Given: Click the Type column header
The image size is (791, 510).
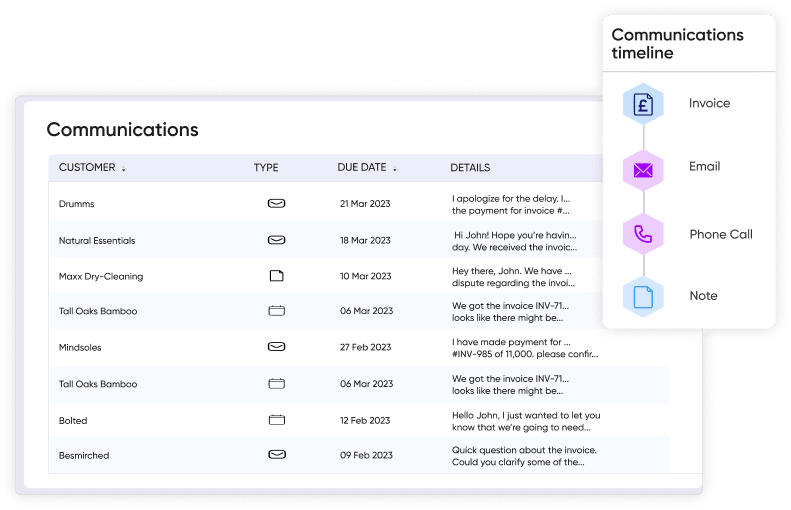Looking at the screenshot, I should point(266,168).
